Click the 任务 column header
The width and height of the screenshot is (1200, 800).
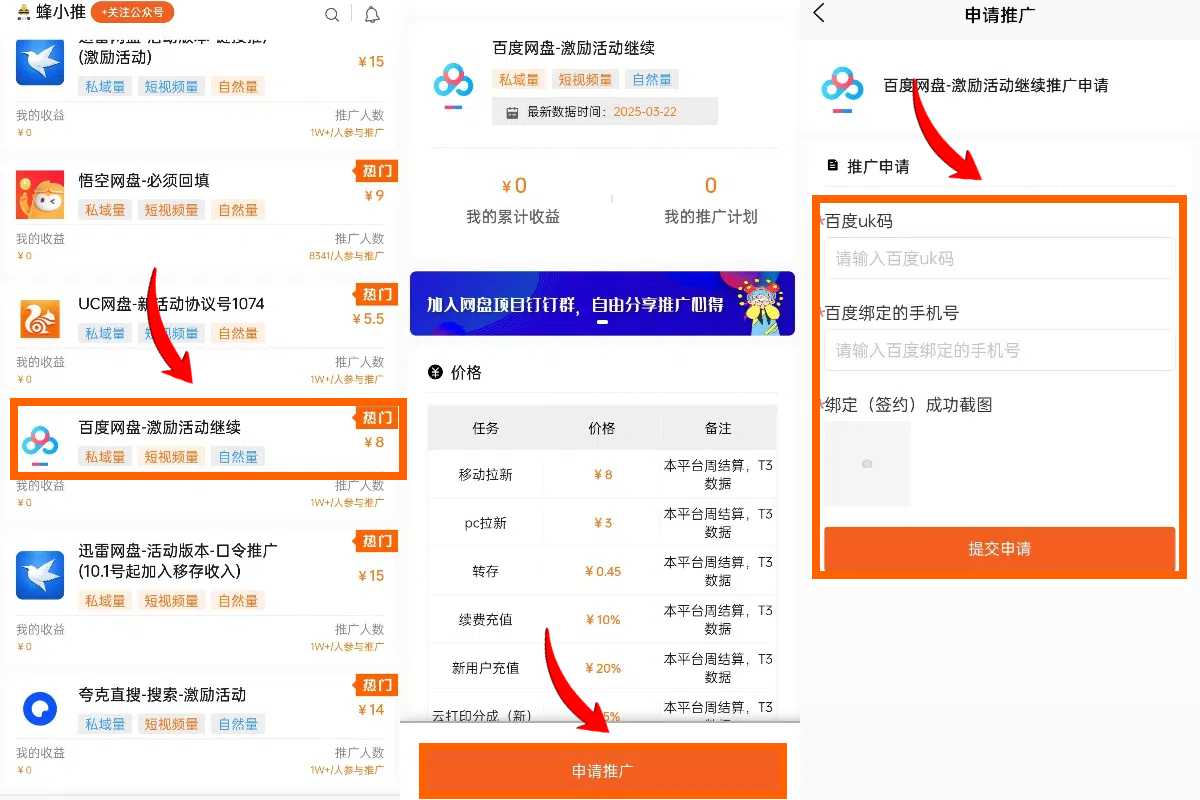pos(485,428)
